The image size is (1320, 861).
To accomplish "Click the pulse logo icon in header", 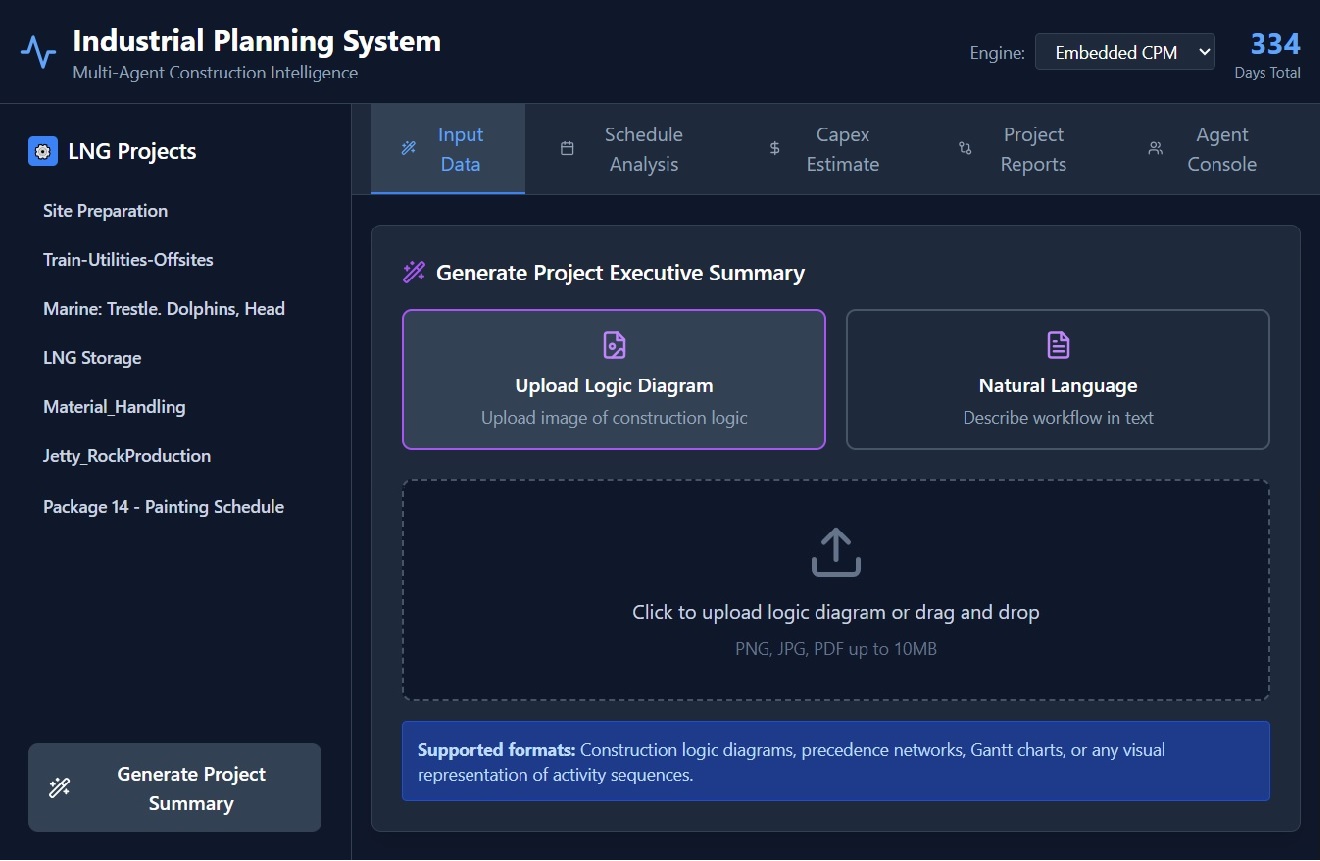I will pyautogui.click(x=39, y=52).
